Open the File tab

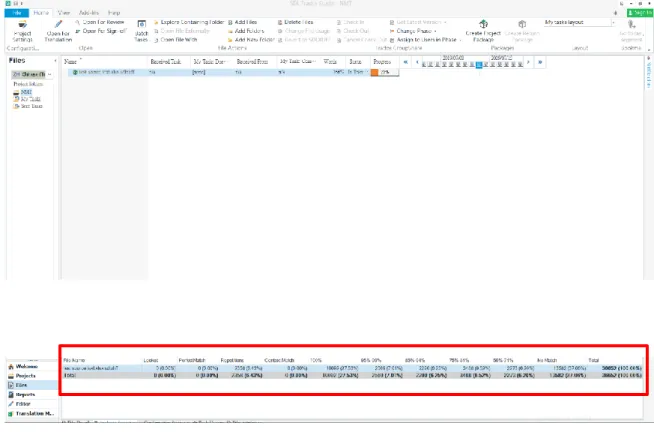(x=17, y=13)
